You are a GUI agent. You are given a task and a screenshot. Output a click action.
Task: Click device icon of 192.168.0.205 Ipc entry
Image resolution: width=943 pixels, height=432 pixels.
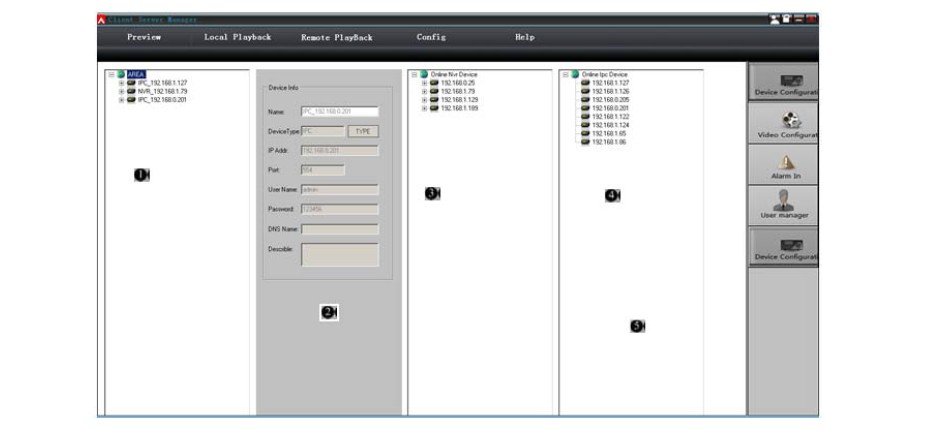click(586, 100)
